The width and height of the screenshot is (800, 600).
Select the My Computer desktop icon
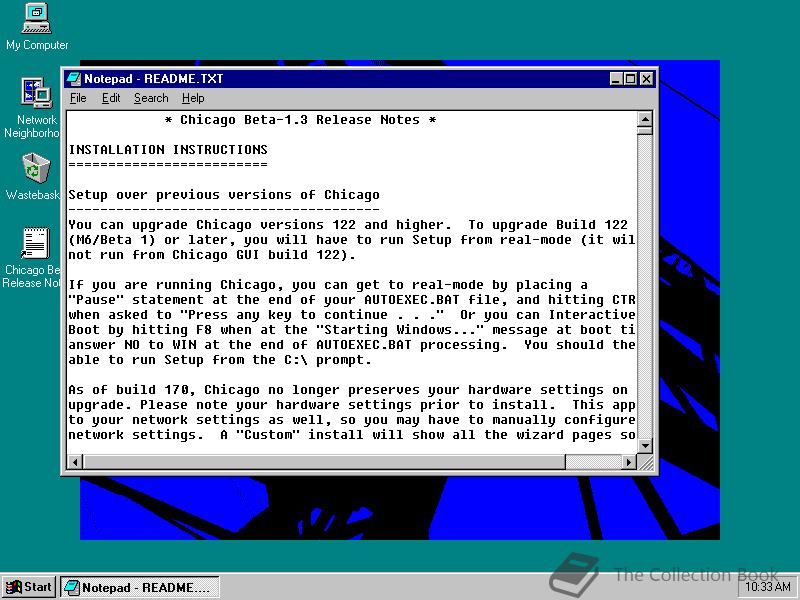pos(37,27)
